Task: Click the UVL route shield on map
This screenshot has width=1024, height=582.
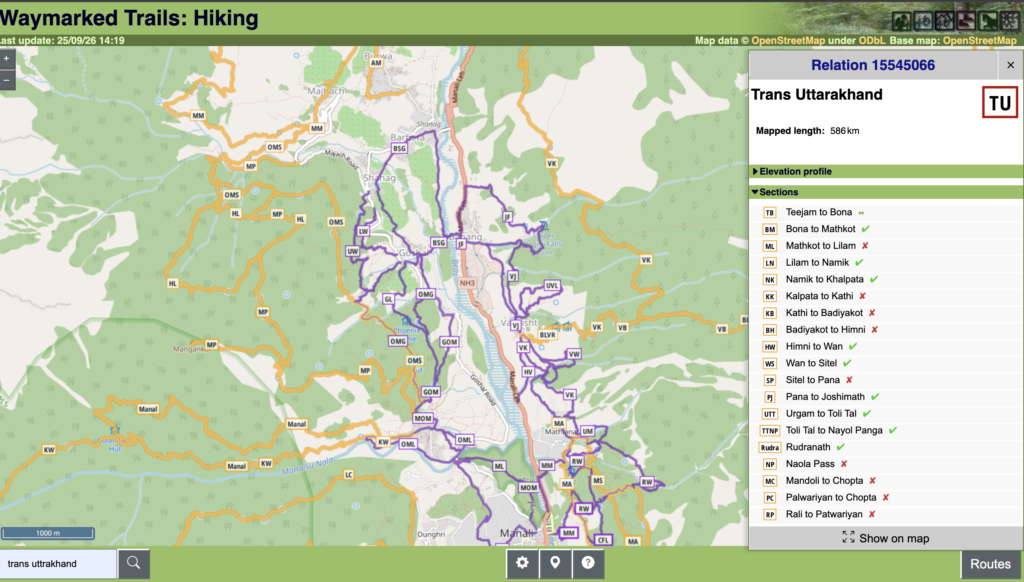Action: (552, 285)
